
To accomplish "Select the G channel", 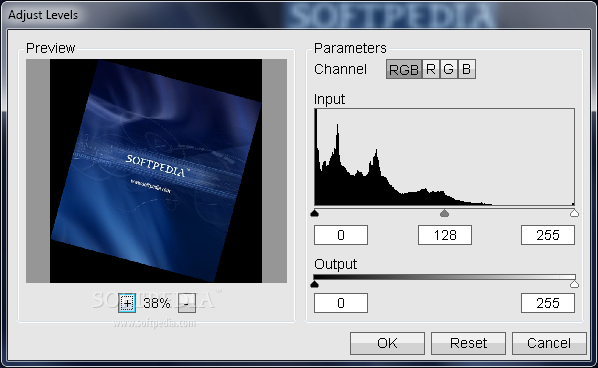I will point(449,69).
